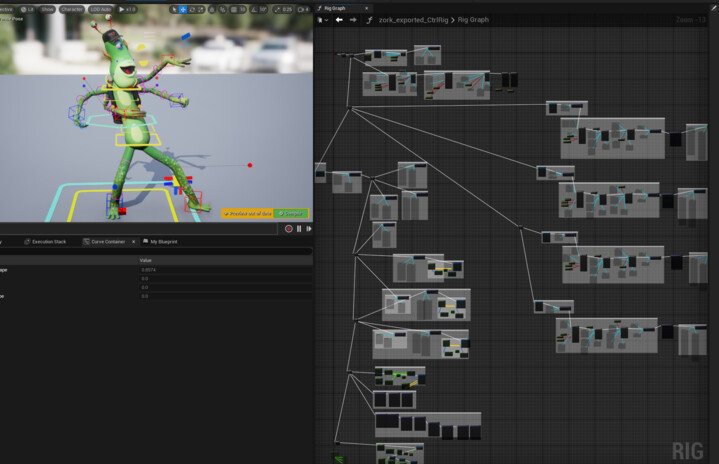The image size is (719, 464).
Task: Step forward one frame
Action: 309,229
